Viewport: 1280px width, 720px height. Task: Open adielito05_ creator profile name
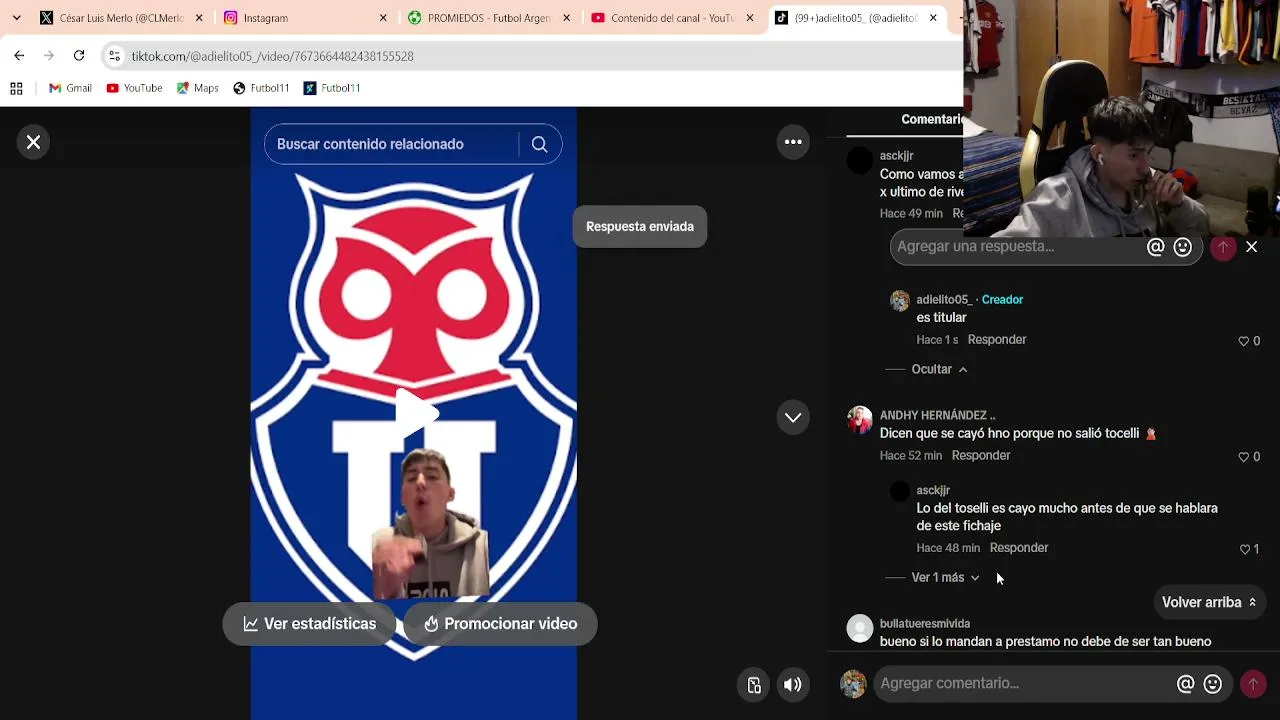click(x=944, y=300)
